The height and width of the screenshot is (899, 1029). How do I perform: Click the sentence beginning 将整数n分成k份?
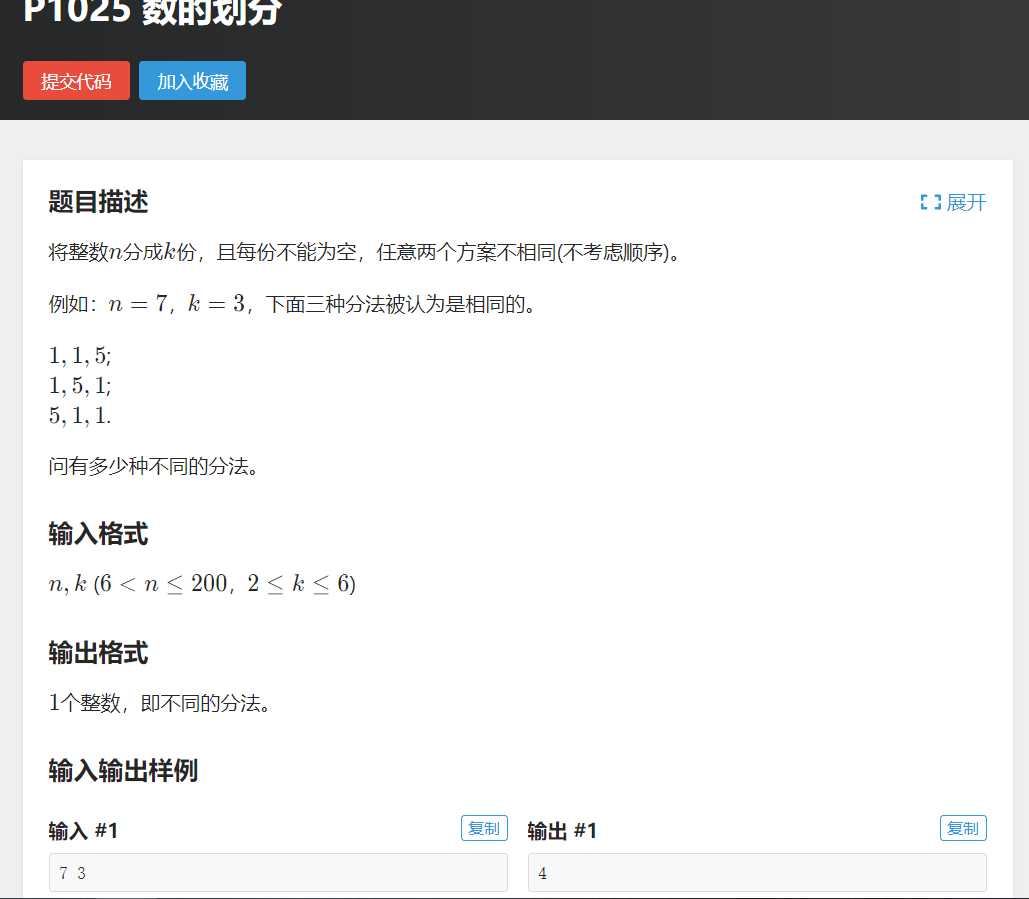365,252
